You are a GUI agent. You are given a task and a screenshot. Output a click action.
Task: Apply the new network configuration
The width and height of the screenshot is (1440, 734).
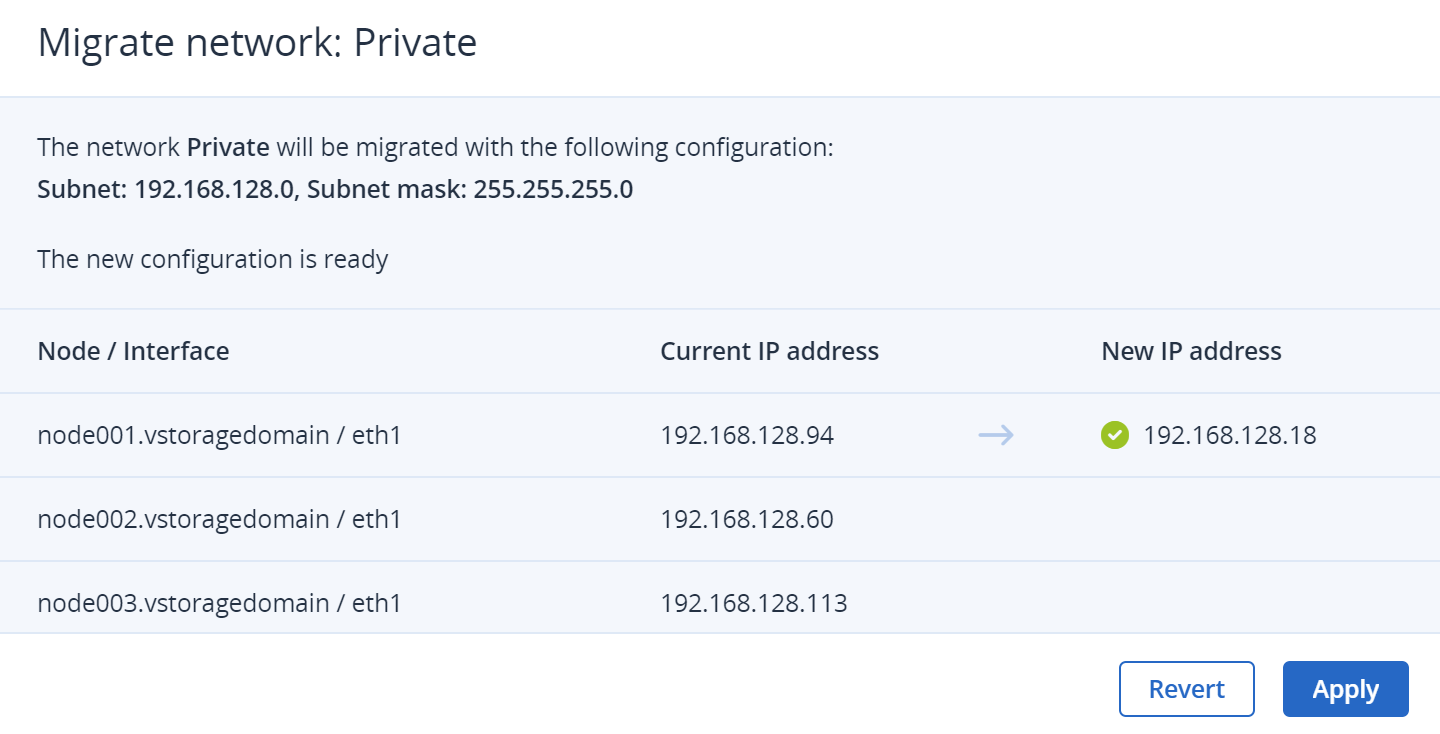tap(1345, 689)
